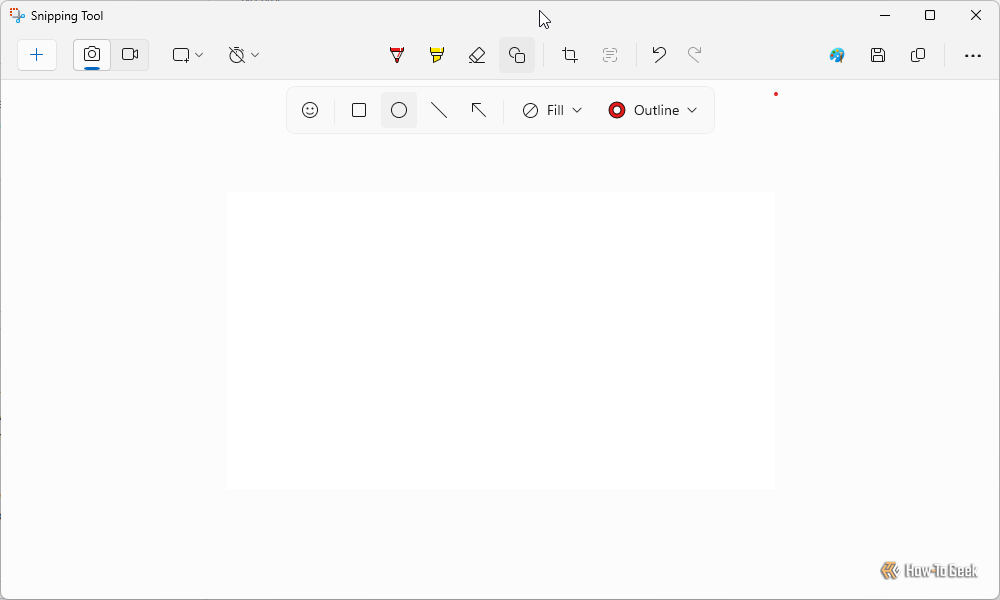Image resolution: width=1000 pixels, height=600 pixels.
Task: Open the snipping mode rectangle dropdown
Action: (x=188, y=55)
